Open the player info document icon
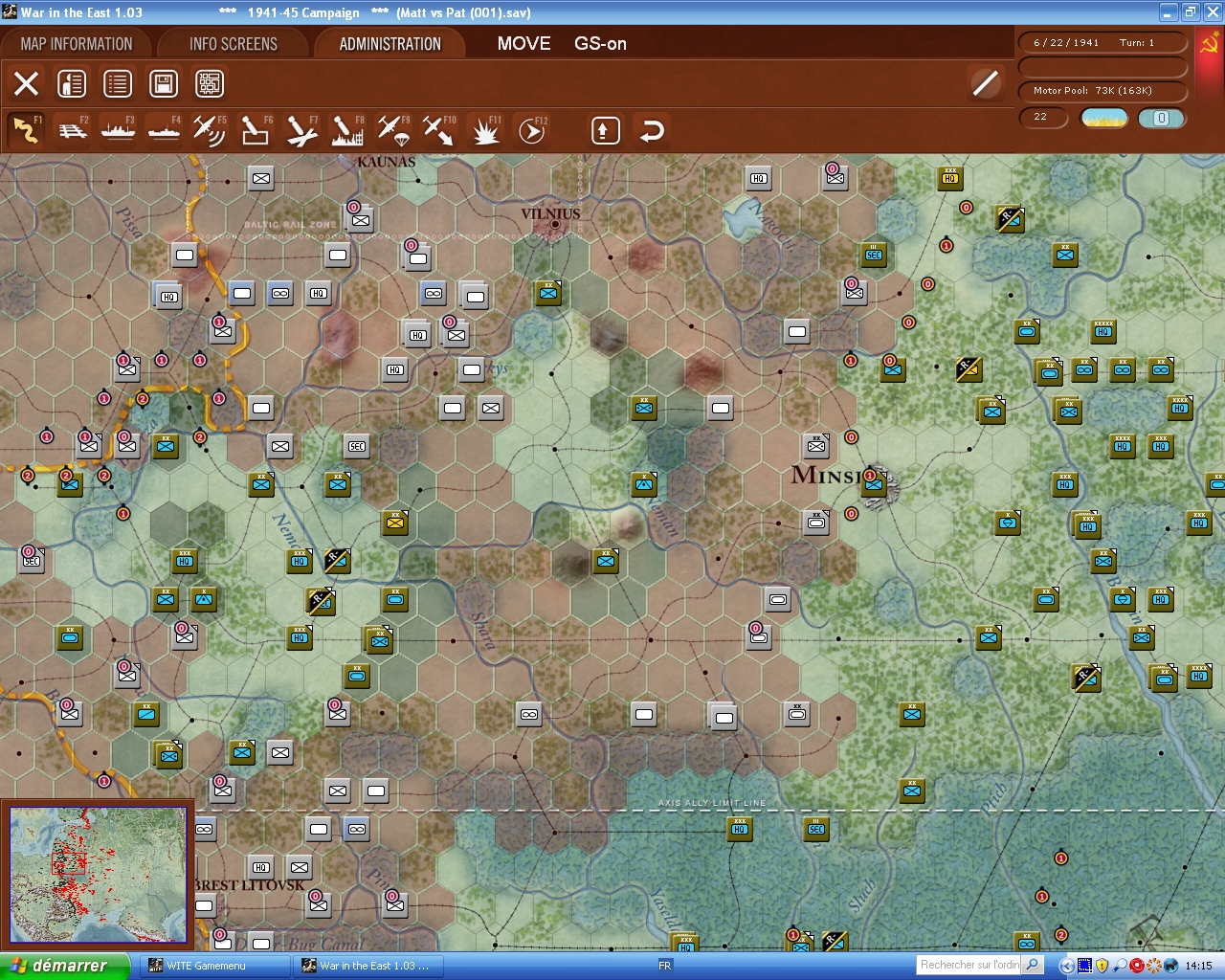The height and width of the screenshot is (980, 1225). coord(72,83)
